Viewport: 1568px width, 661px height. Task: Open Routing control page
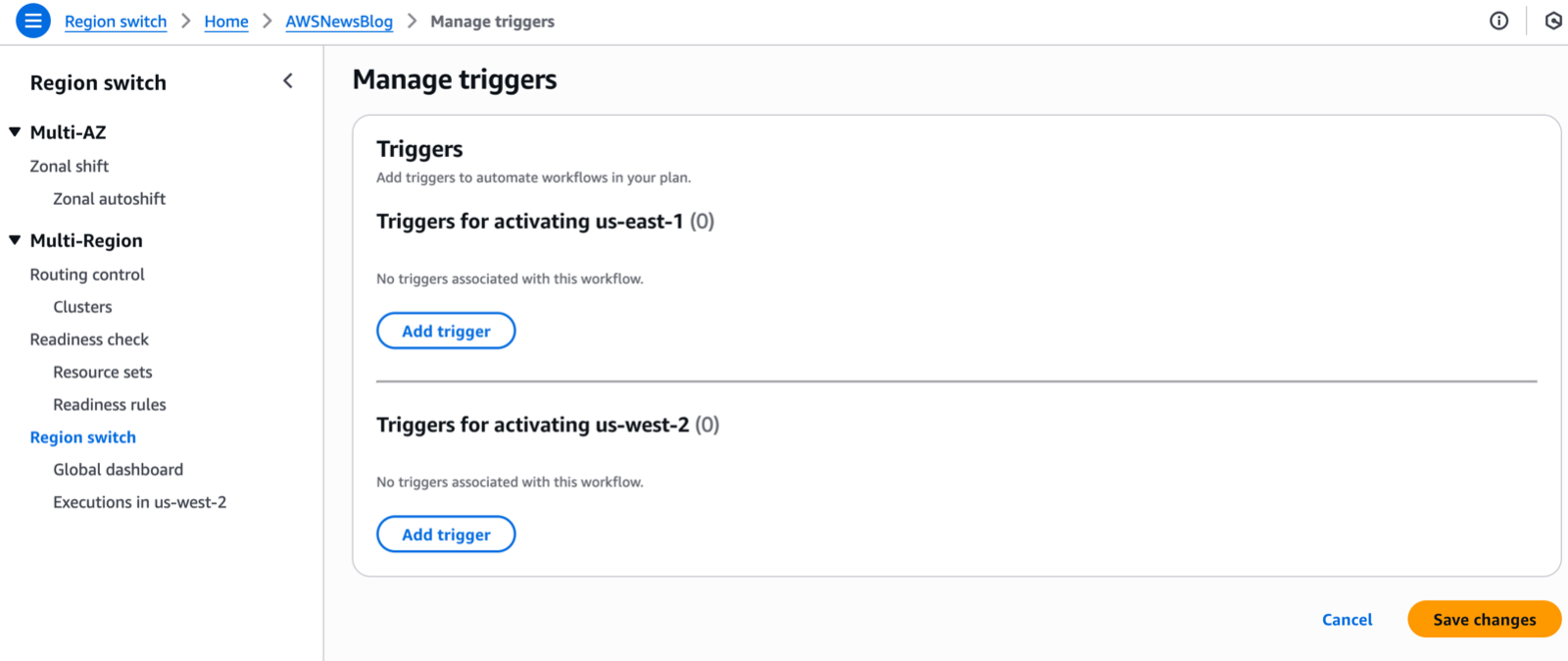coord(87,275)
